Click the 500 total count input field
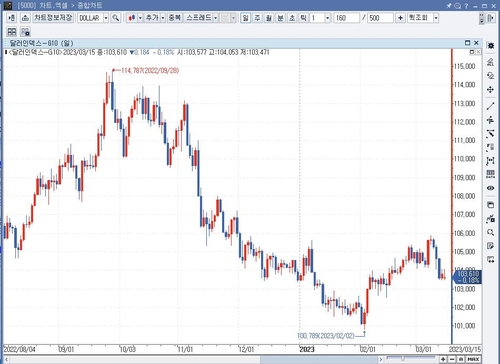Screen dimensions: 500x364 (x=380, y=18)
